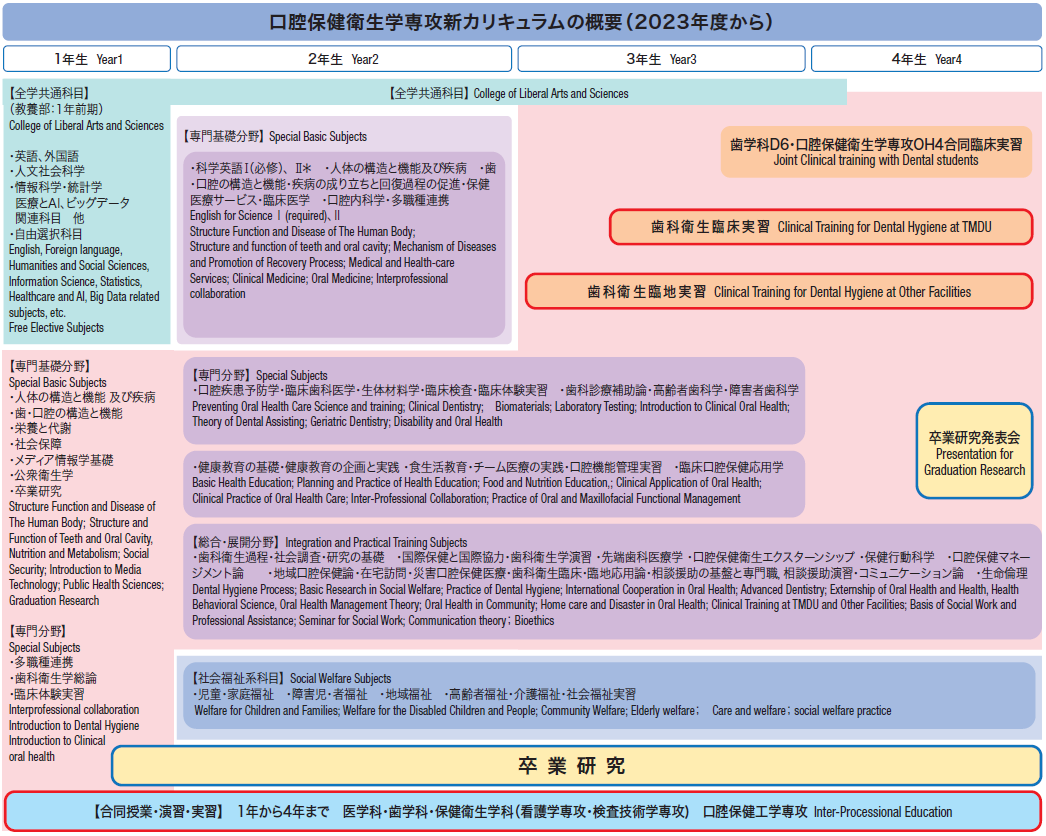The width and height of the screenshot is (1046, 836).
Task: Click the list item ・メディア情報学基礎
Action: tap(61, 460)
